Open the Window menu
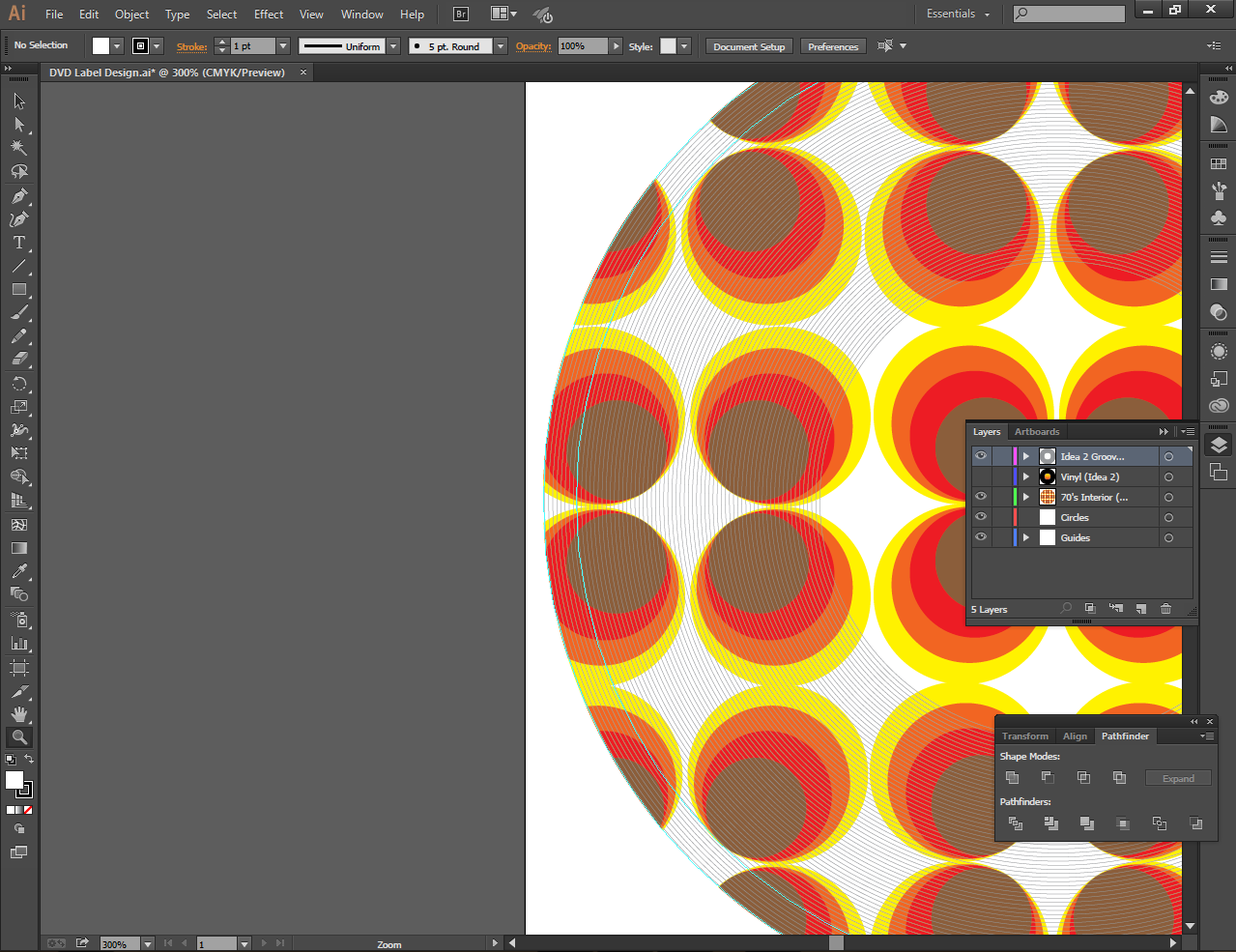Image resolution: width=1236 pixels, height=952 pixels. click(x=361, y=14)
